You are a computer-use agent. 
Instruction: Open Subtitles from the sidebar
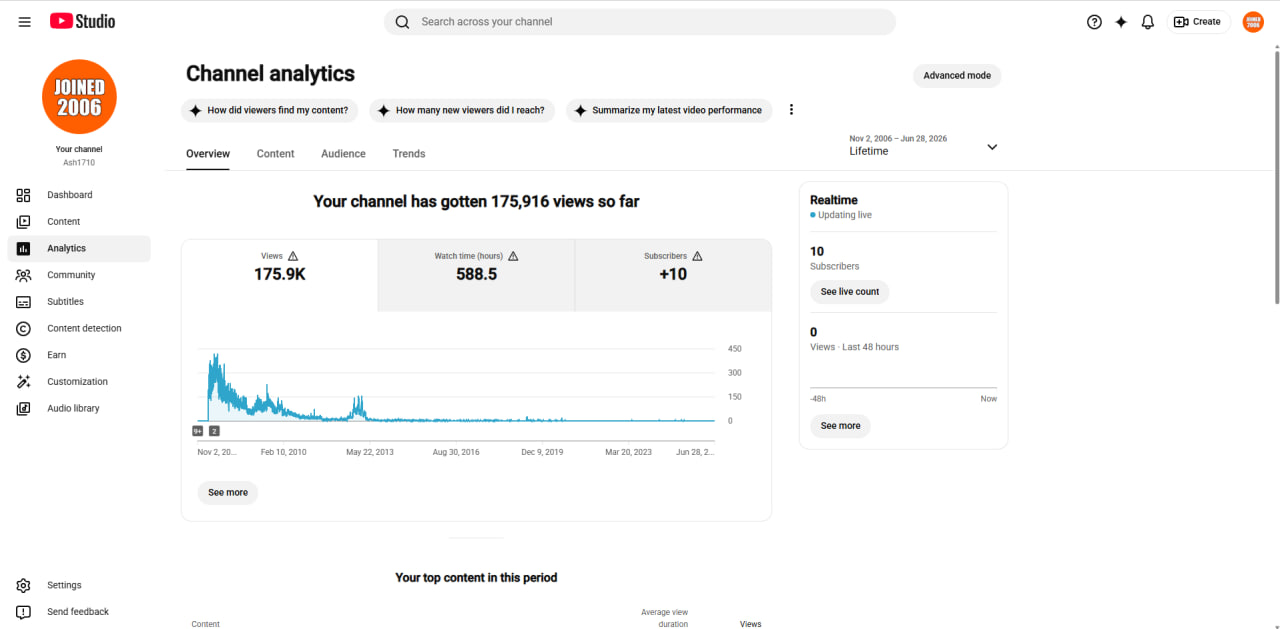click(79, 302)
